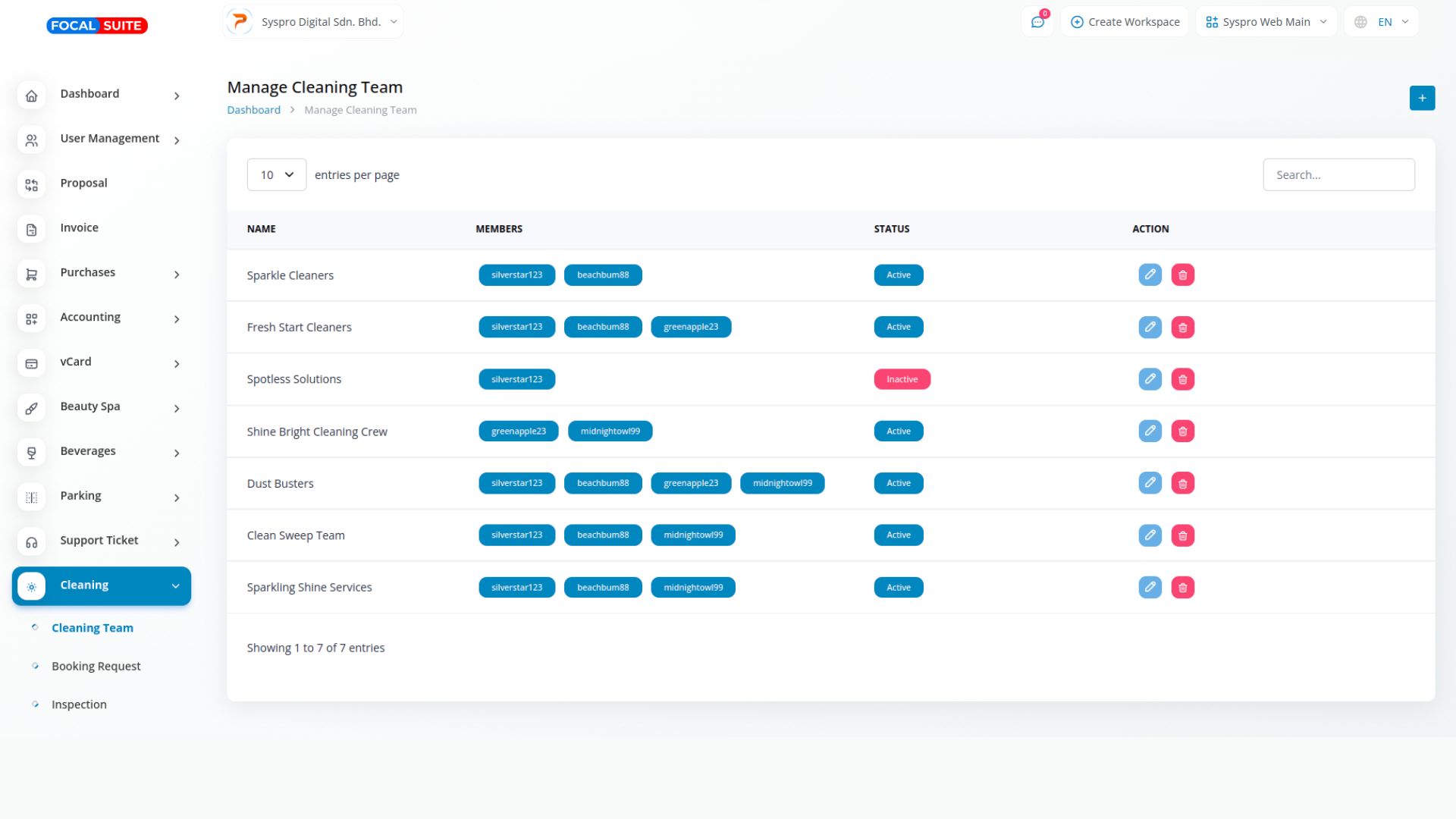The height and width of the screenshot is (819, 1456).
Task: Edit the Sparkling Shine Services team
Action: pyautogui.click(x=1150, y=587)
